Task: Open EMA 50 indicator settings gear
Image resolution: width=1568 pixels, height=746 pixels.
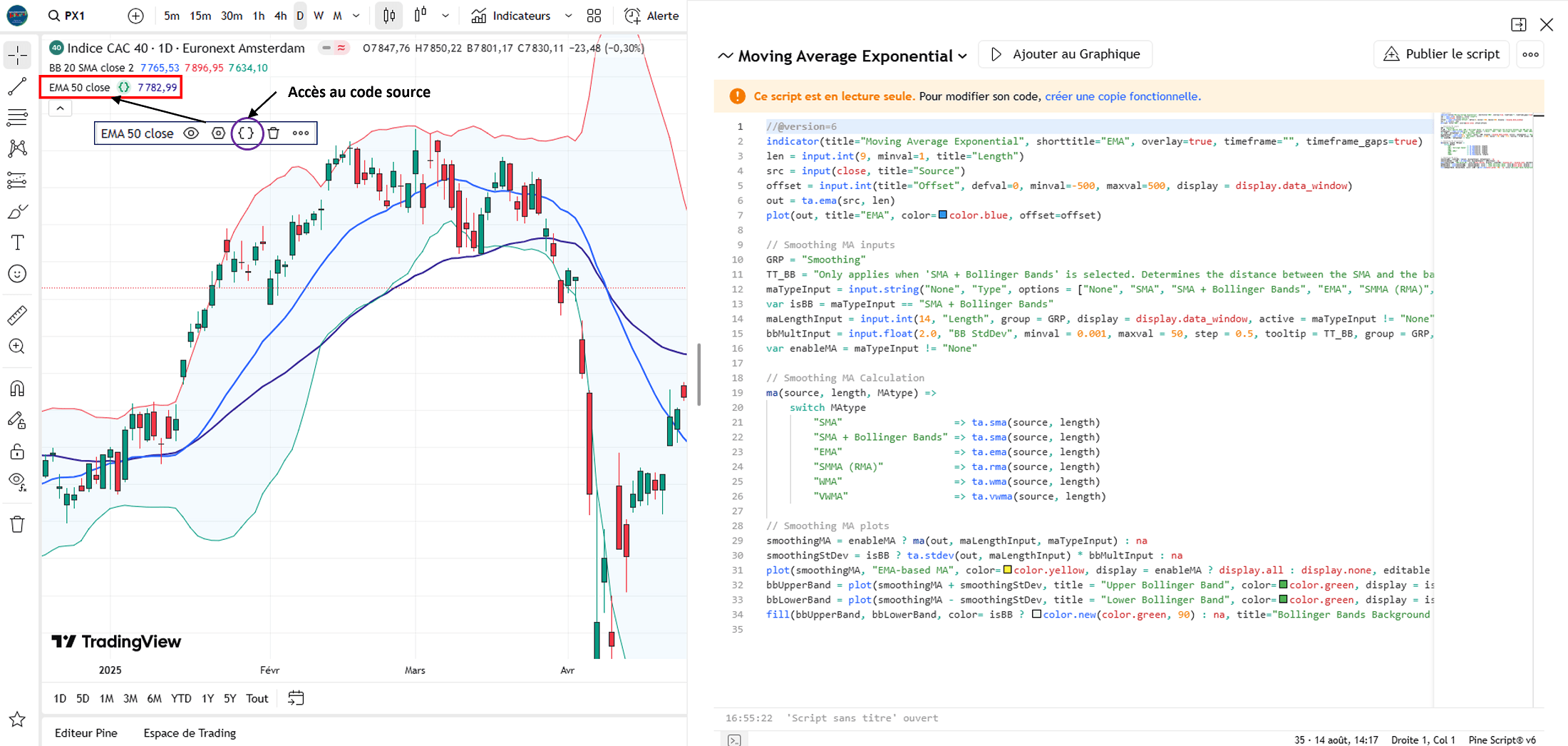Action: (x=219, y=133)
